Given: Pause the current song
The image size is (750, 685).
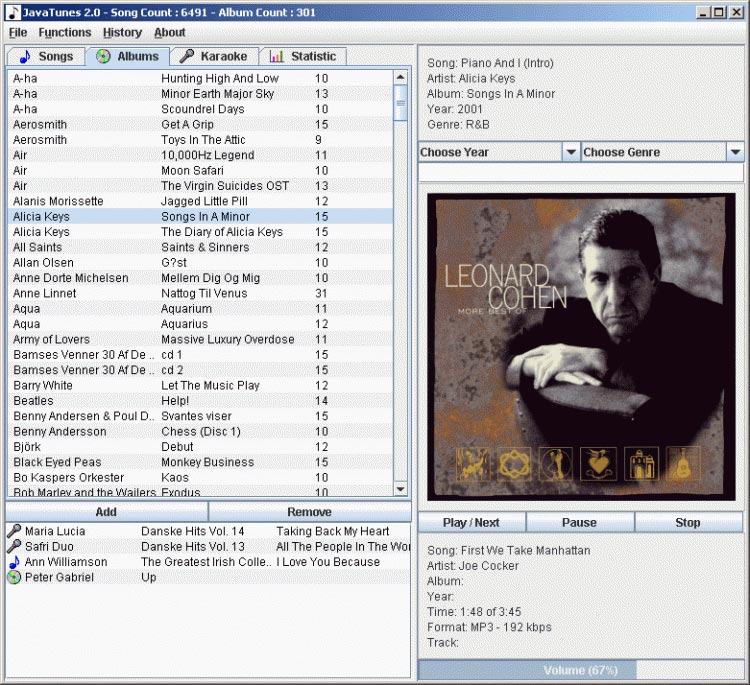Looking at the screenshot, I should coord(579,522).
